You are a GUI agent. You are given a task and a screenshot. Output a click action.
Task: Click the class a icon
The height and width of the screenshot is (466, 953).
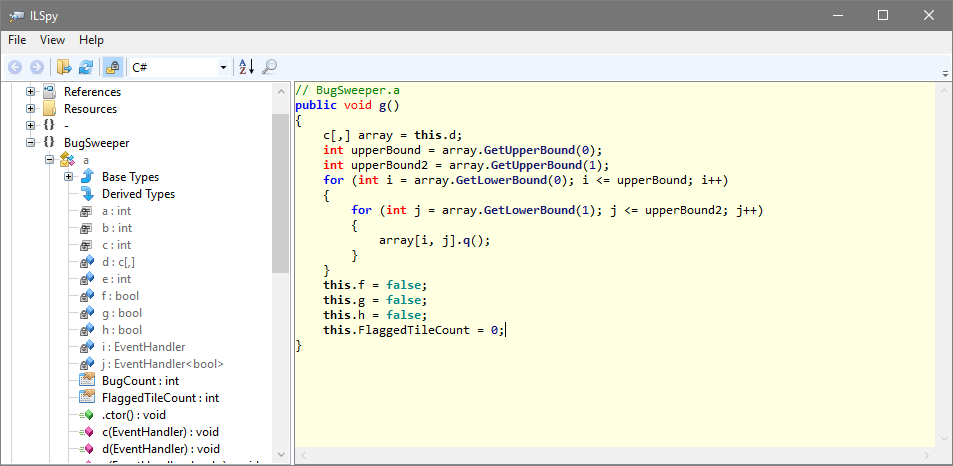67,160
